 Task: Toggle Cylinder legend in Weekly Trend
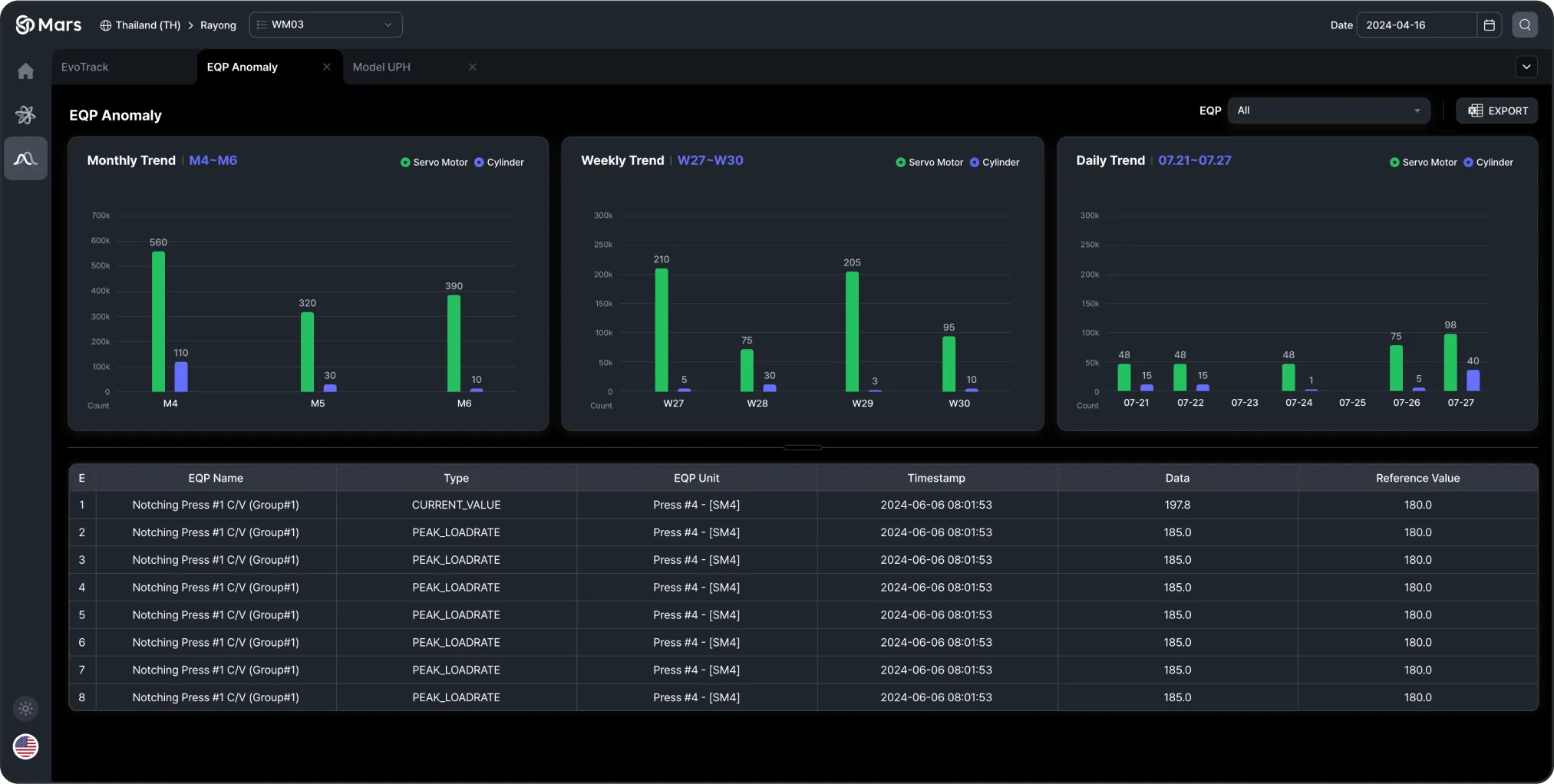(x=995, y=163)
